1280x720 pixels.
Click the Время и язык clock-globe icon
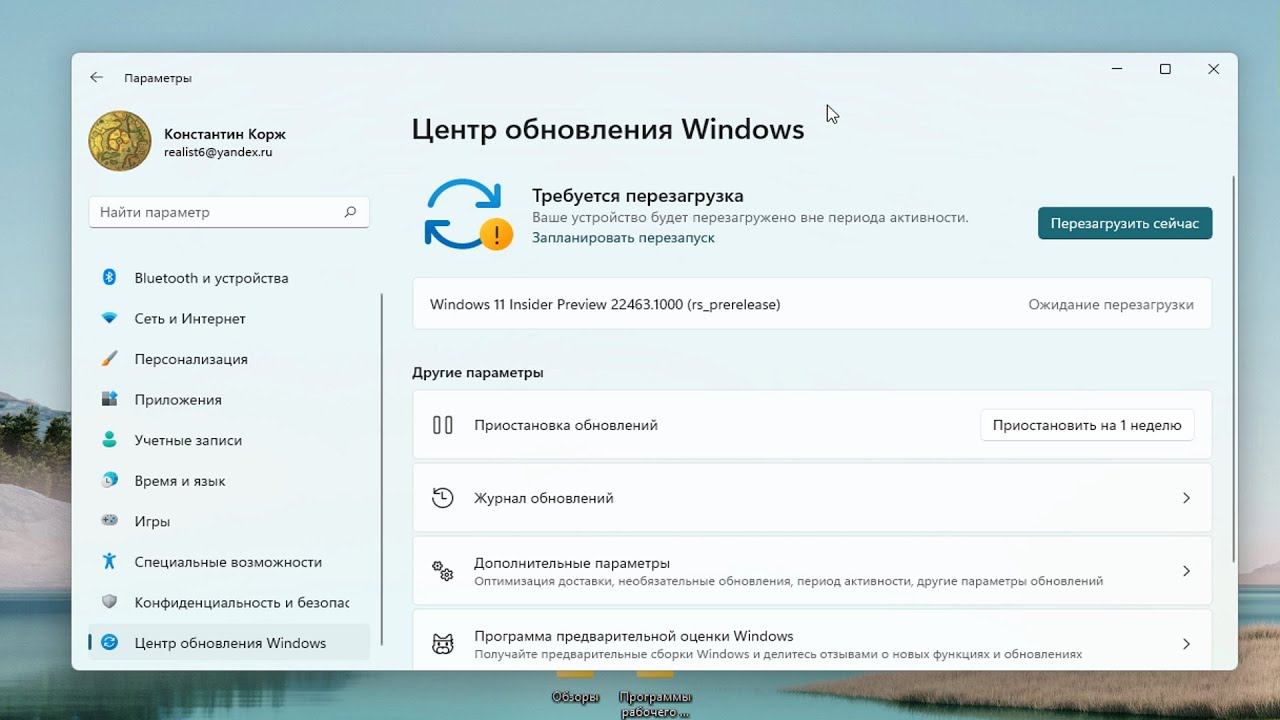pos(110,480)
